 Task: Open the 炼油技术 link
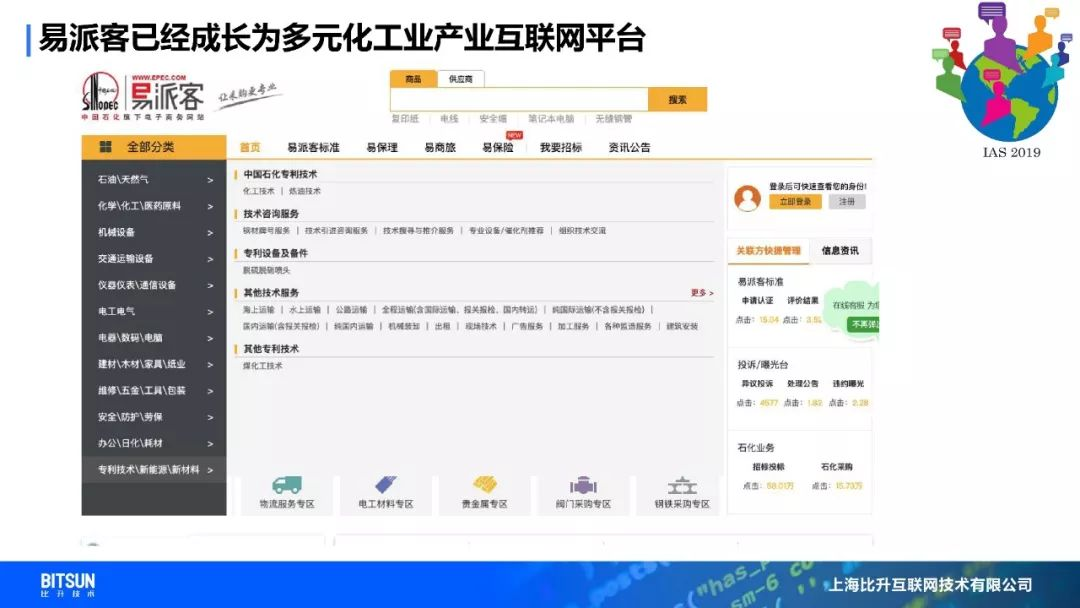click(304, 191)
